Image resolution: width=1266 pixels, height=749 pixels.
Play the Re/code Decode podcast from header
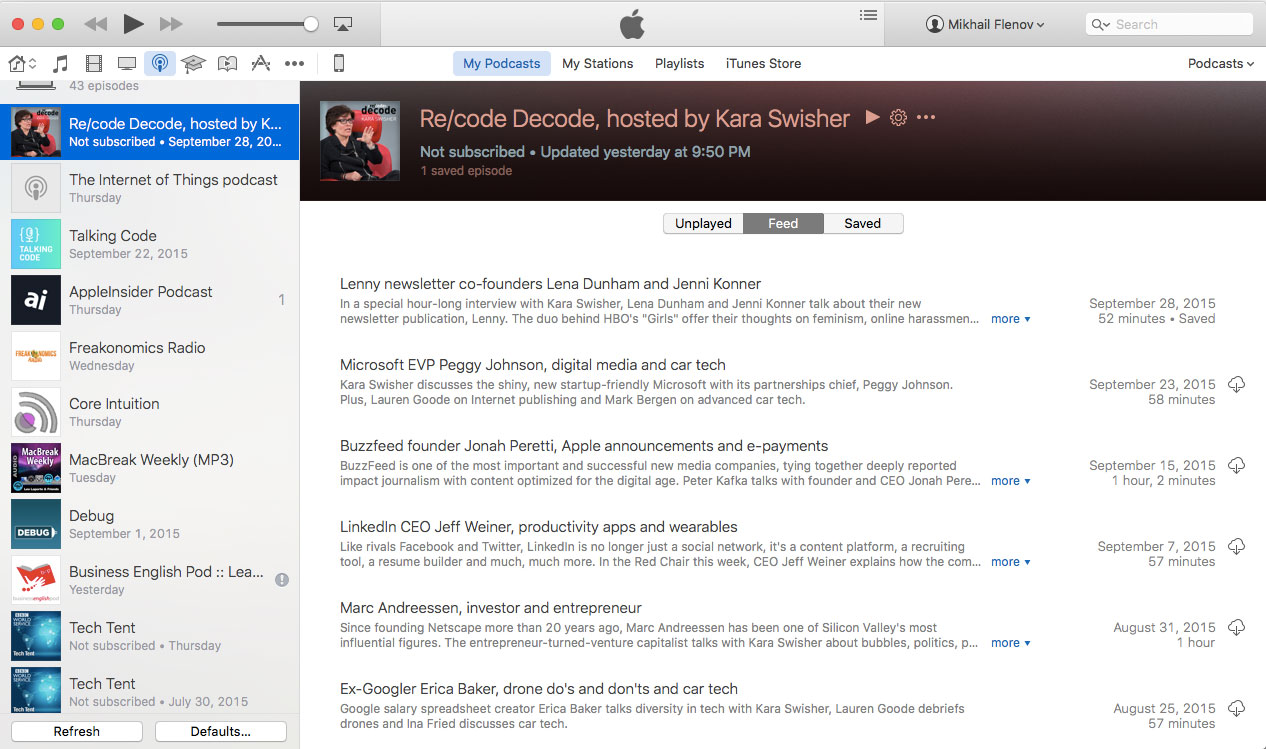[872, 118]
